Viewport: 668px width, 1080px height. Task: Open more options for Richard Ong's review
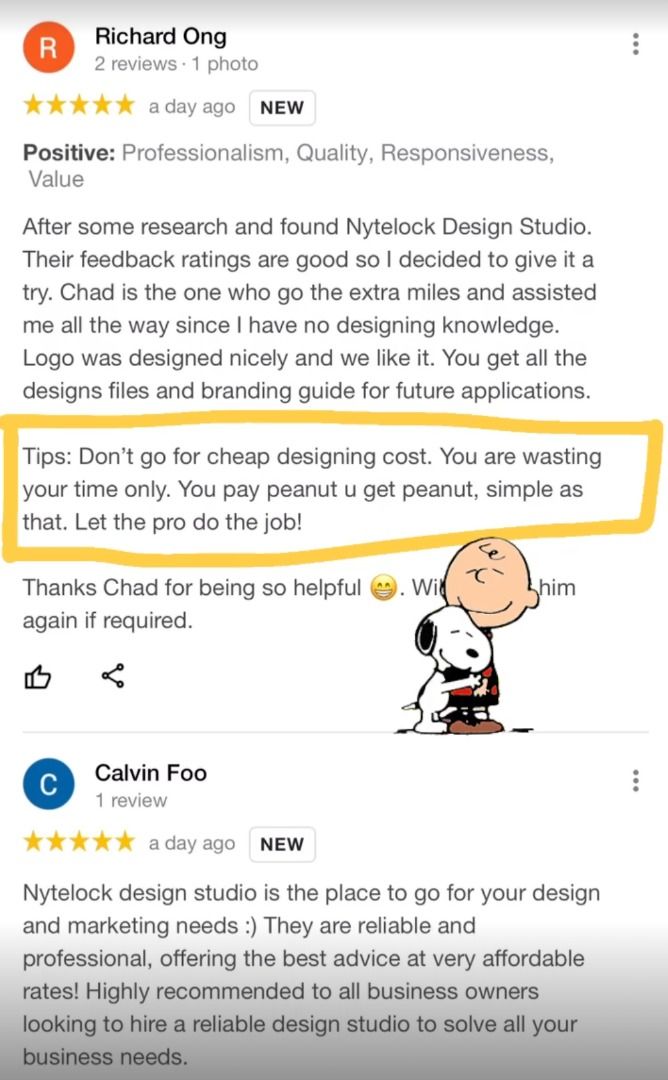(636, 44)
